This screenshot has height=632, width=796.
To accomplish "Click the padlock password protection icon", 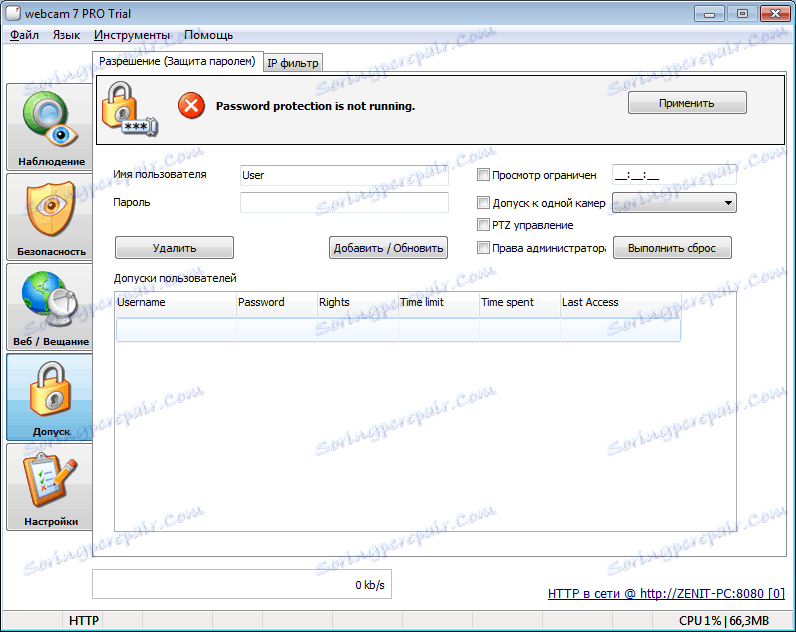I will 130,109.
